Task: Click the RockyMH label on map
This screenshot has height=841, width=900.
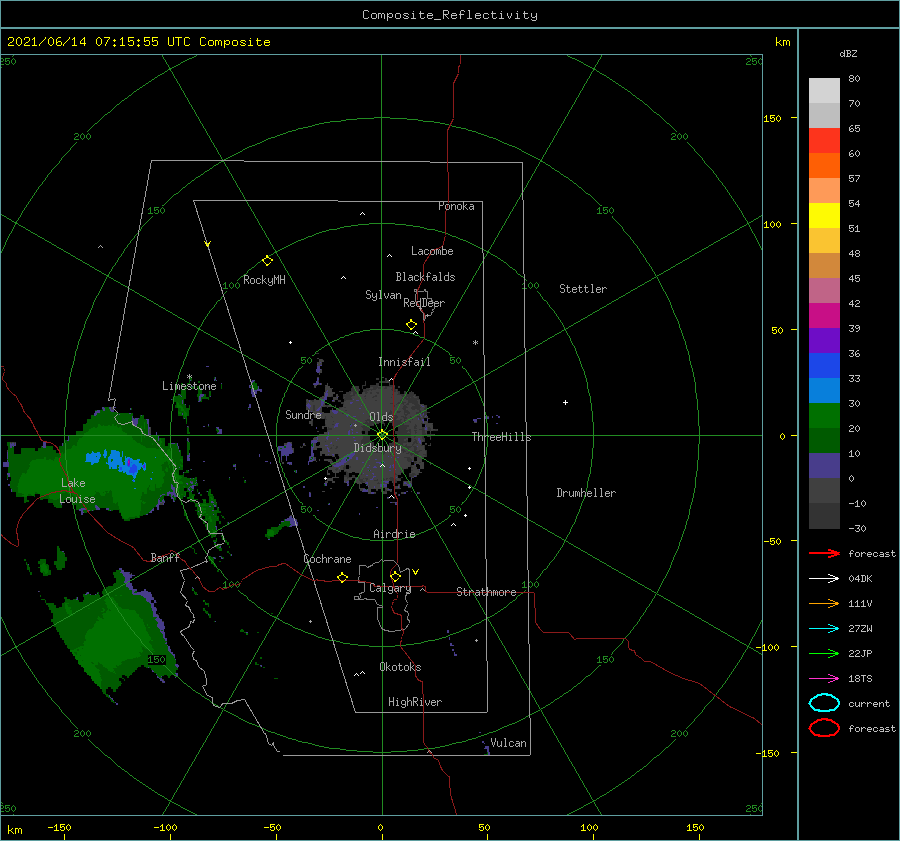Action: coord(264,280)
